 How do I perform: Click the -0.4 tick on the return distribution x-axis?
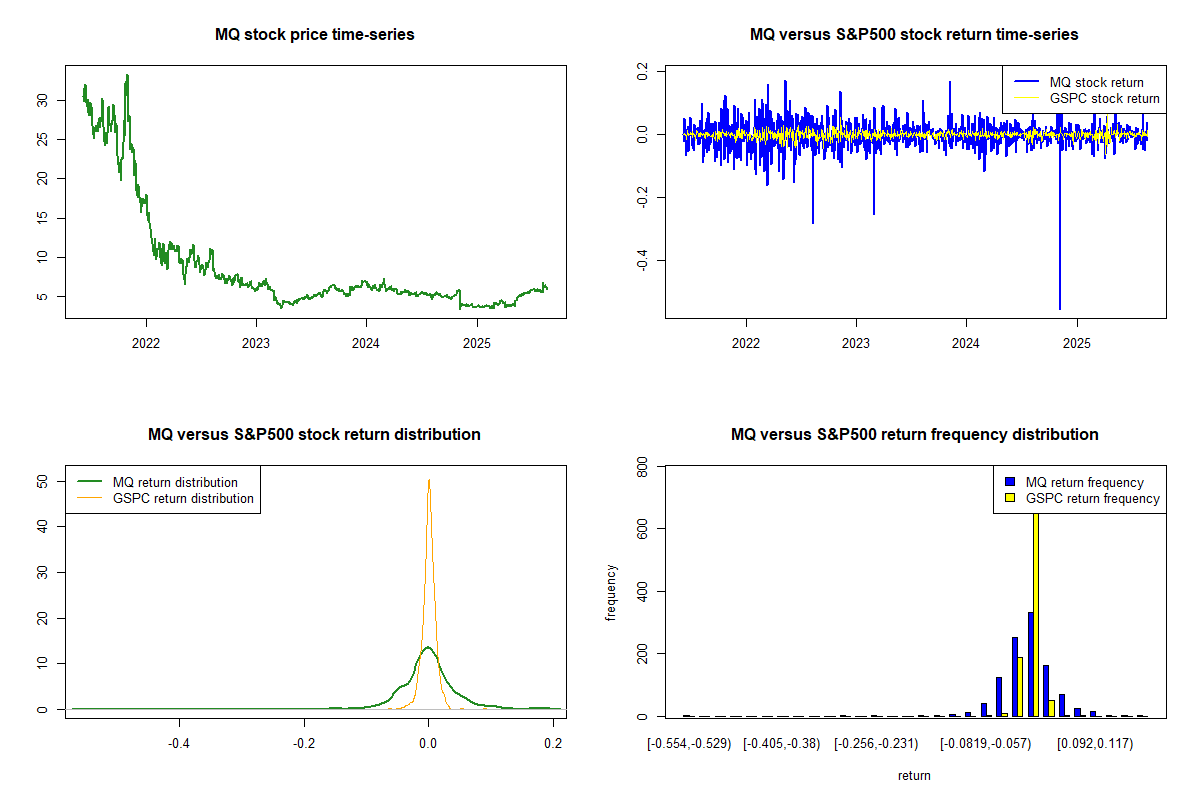(x=179, y=744)
